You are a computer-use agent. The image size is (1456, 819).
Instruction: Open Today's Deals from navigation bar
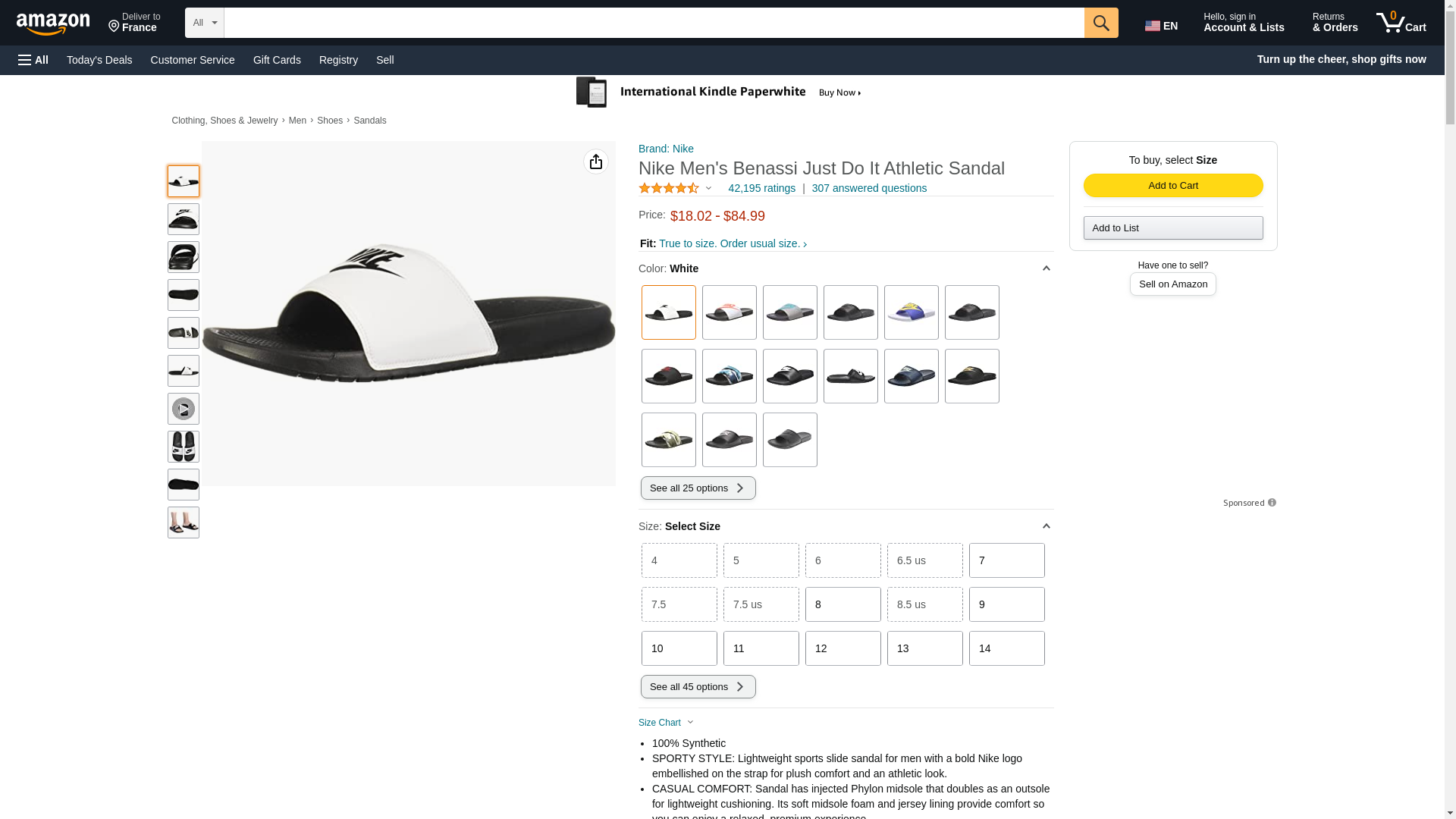pyautogui.click(x=99, y=60)
